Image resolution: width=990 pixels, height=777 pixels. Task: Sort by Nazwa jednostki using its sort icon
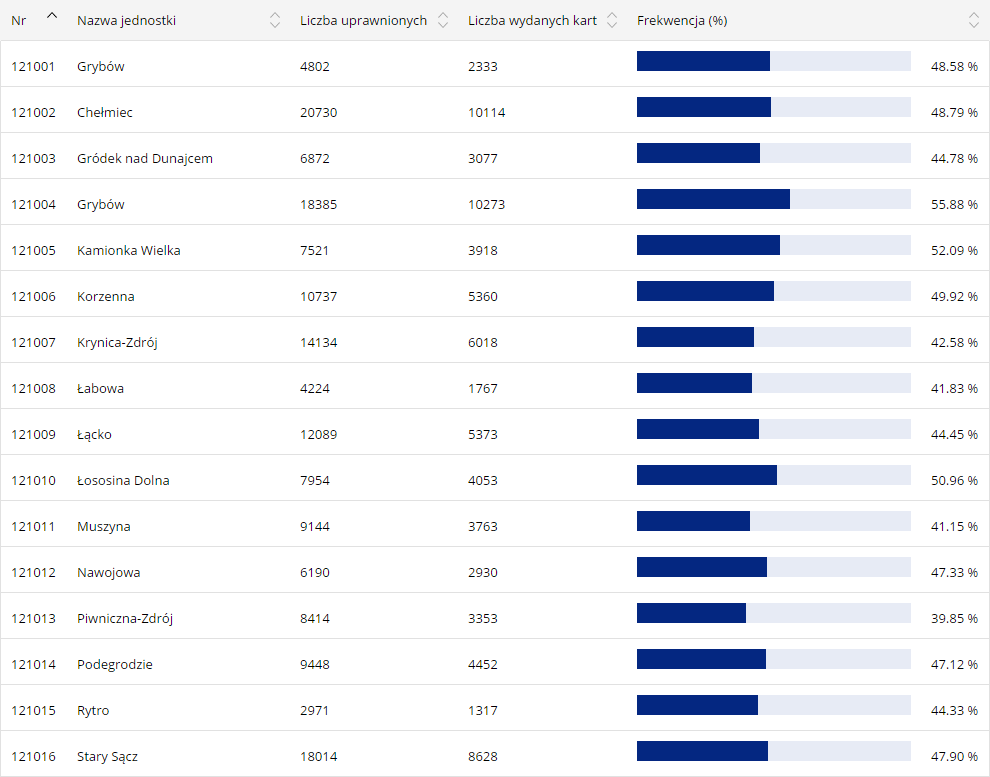[x=275, y=20]
